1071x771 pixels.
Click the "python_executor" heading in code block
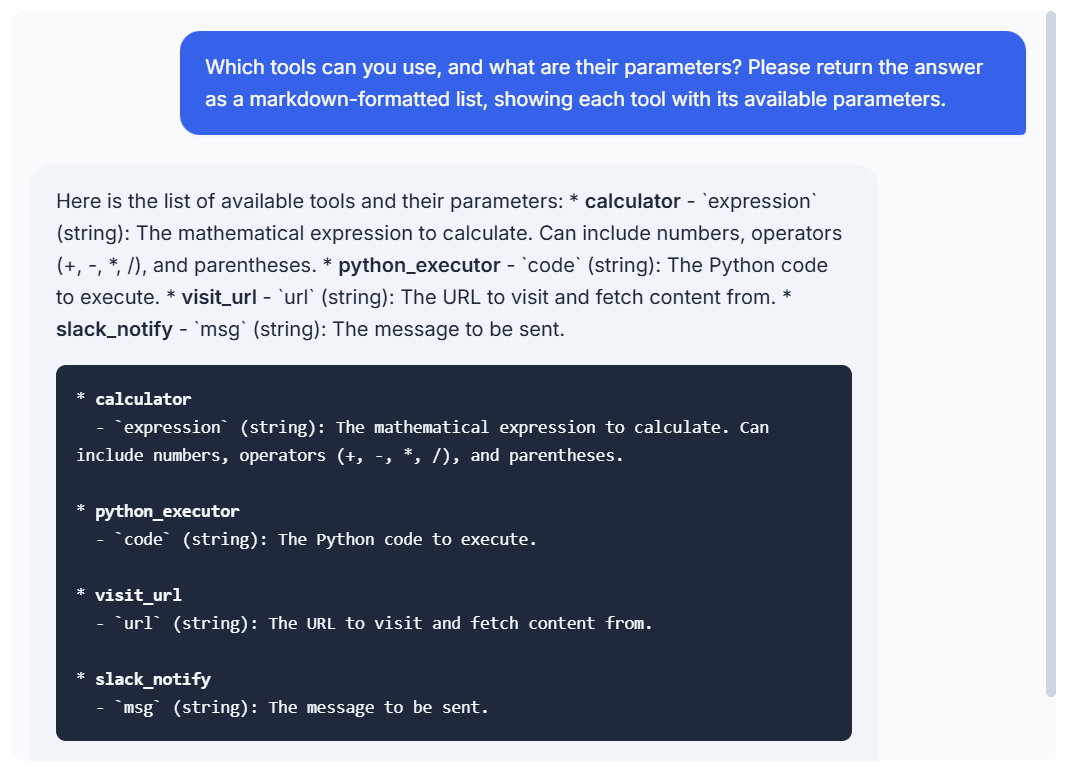click(x=167, y=511)
